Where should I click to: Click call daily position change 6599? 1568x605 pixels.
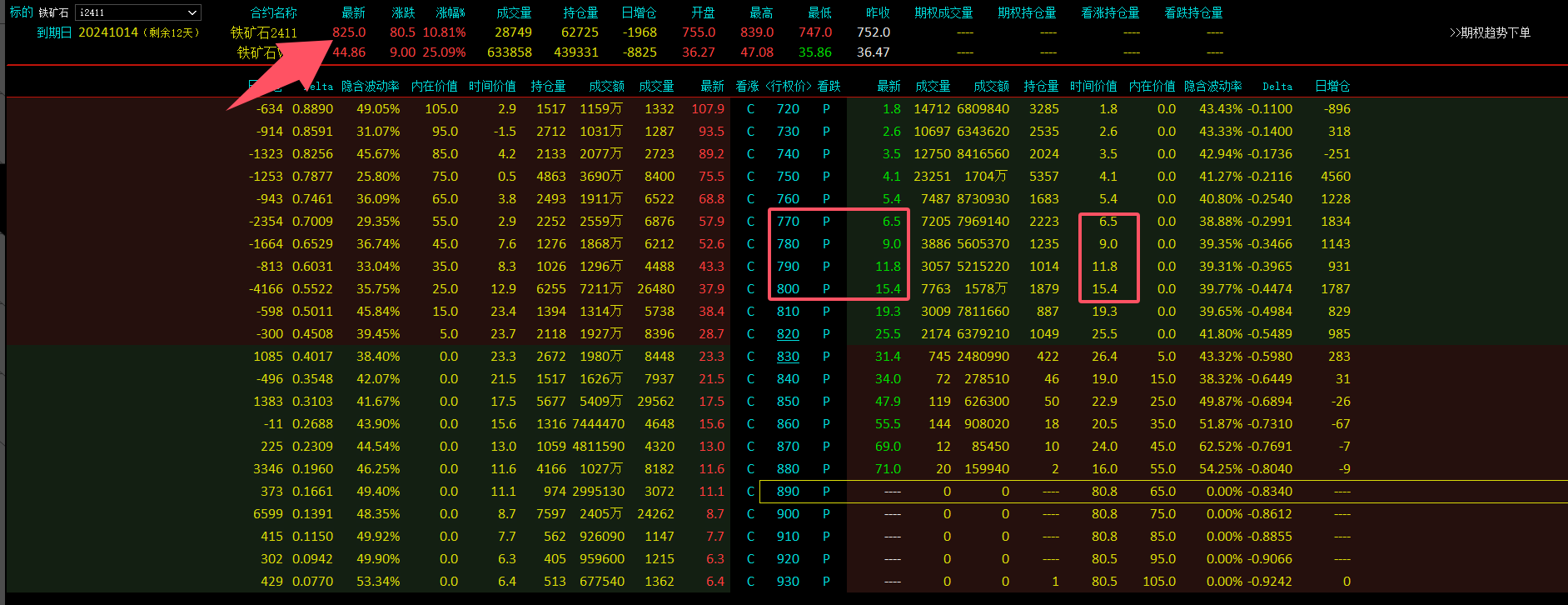268,514
